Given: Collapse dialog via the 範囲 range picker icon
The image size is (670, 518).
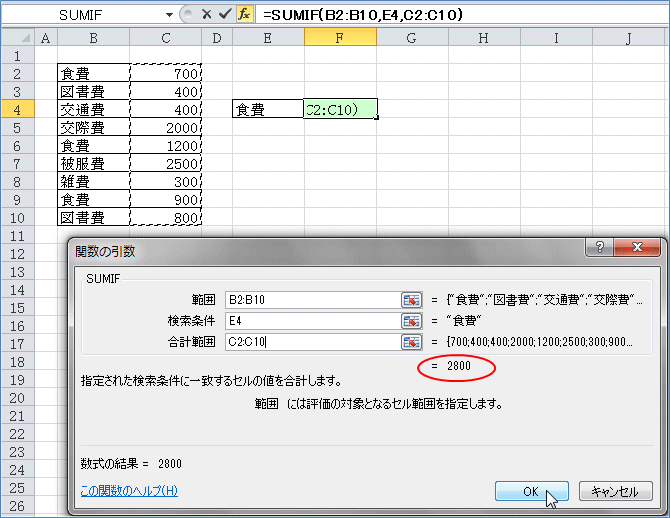Looking at the screenshot, I should 411,300.
